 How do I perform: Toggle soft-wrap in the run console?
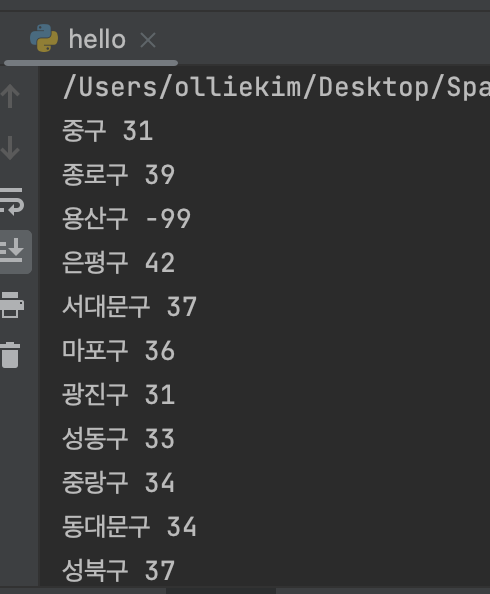(12, 202)
